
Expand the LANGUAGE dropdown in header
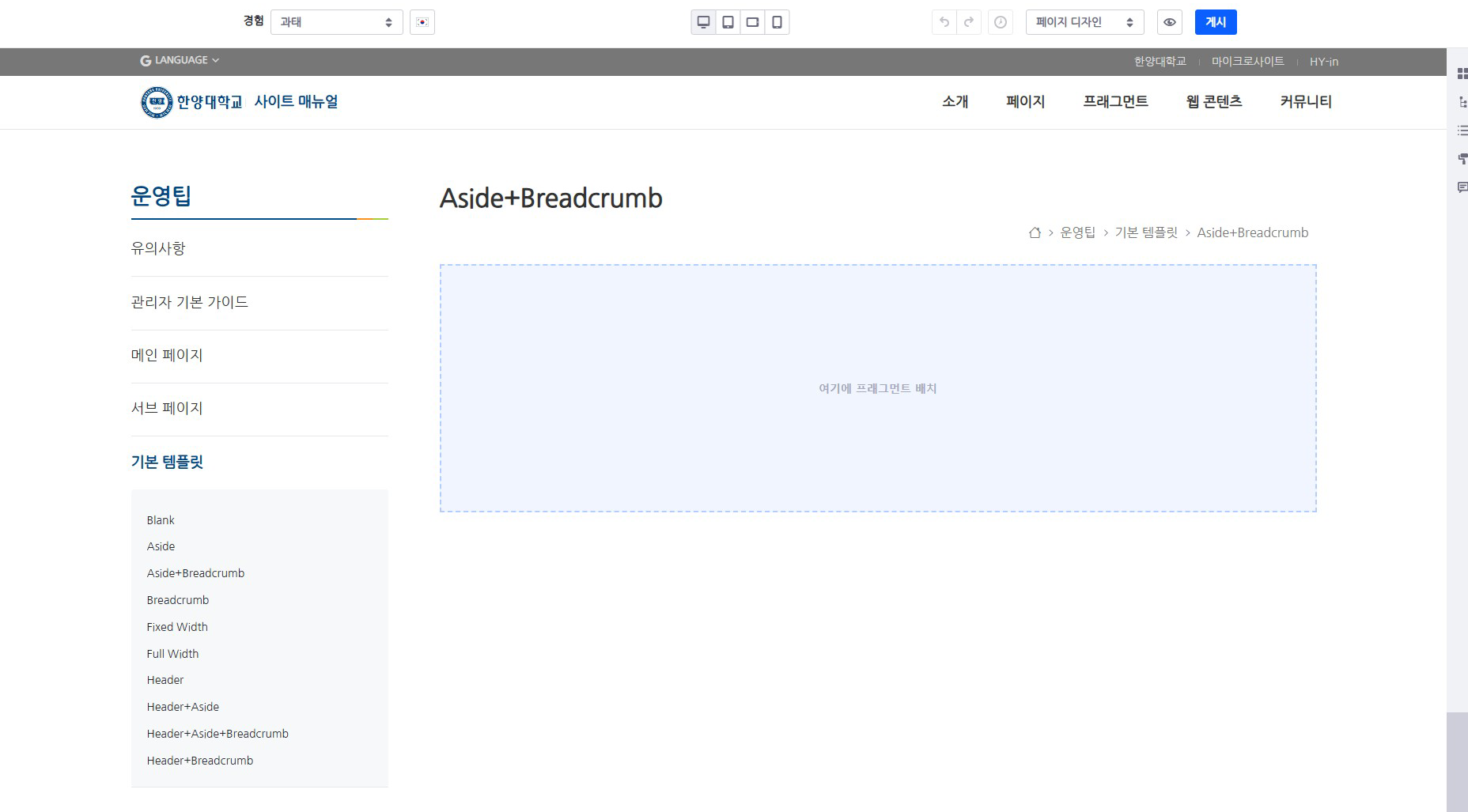click(180, 60)
